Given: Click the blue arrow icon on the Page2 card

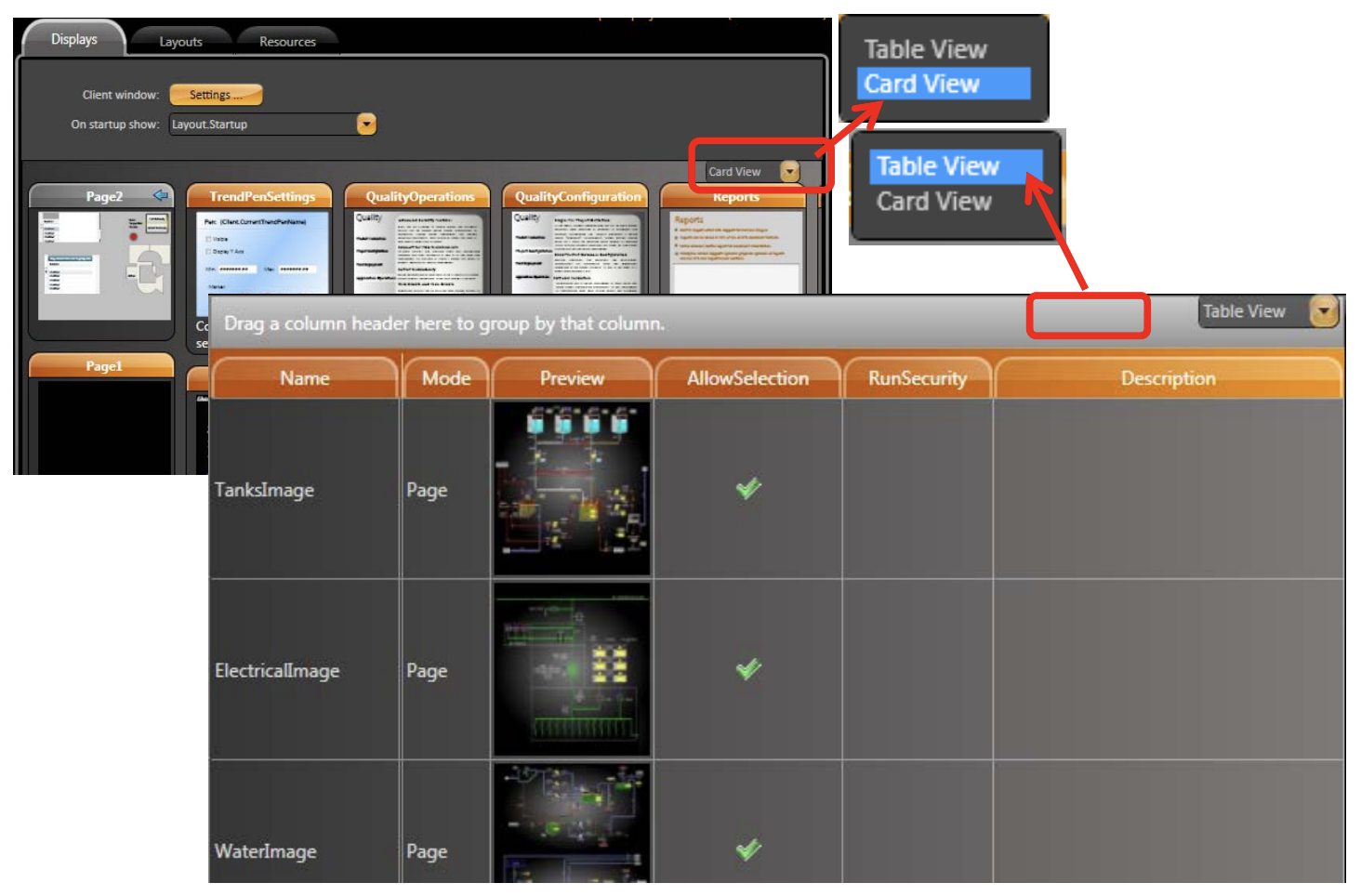Looking at the screenshot, I should click(161, 195).
